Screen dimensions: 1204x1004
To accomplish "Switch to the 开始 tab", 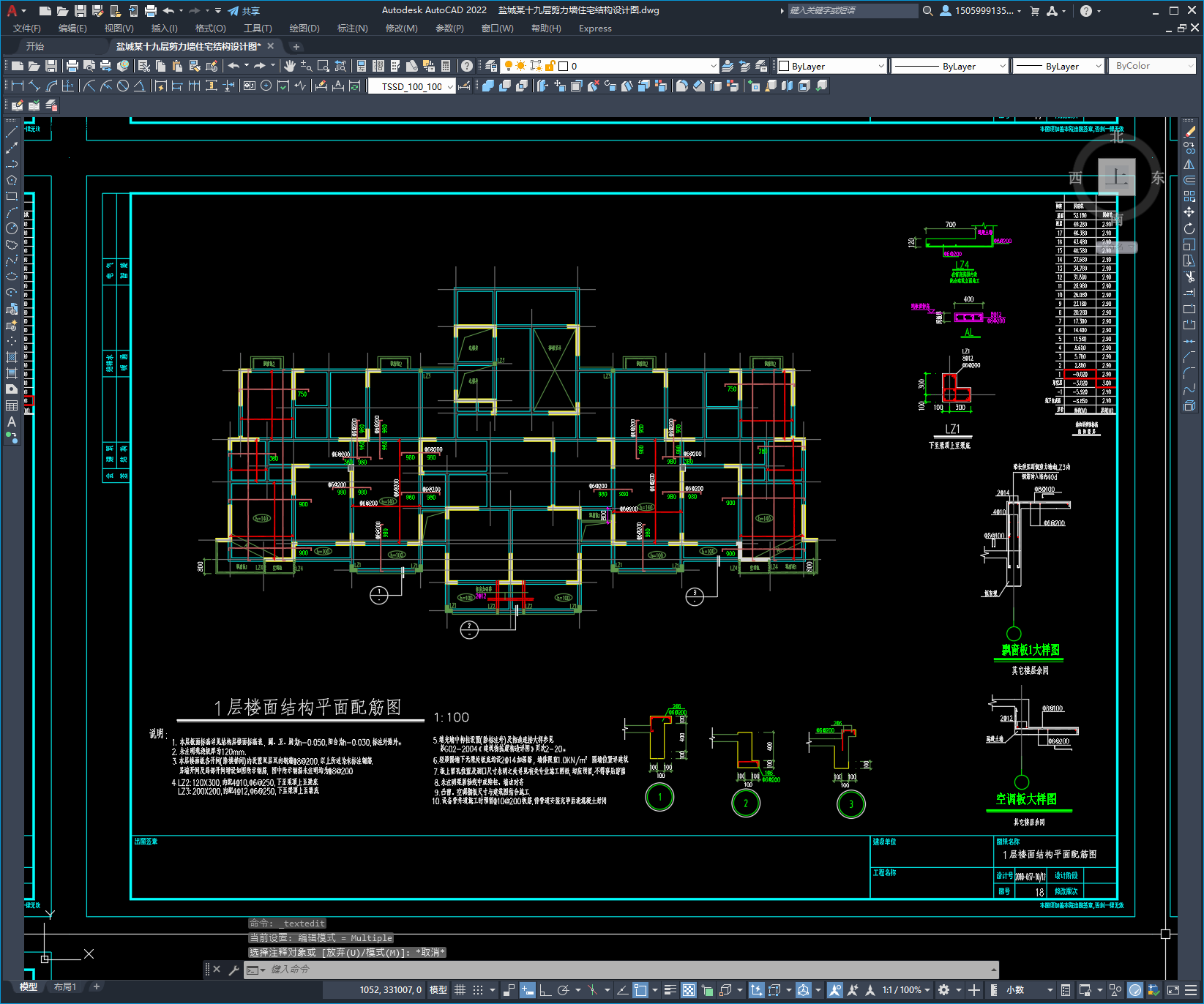I will pos(35,46).
